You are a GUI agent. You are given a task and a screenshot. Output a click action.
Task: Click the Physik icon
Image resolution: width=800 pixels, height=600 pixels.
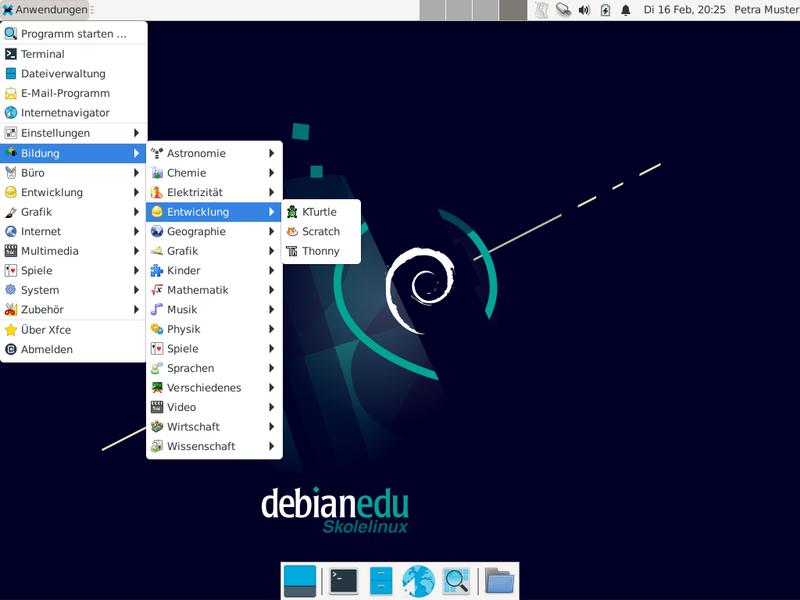pos(157,329)
